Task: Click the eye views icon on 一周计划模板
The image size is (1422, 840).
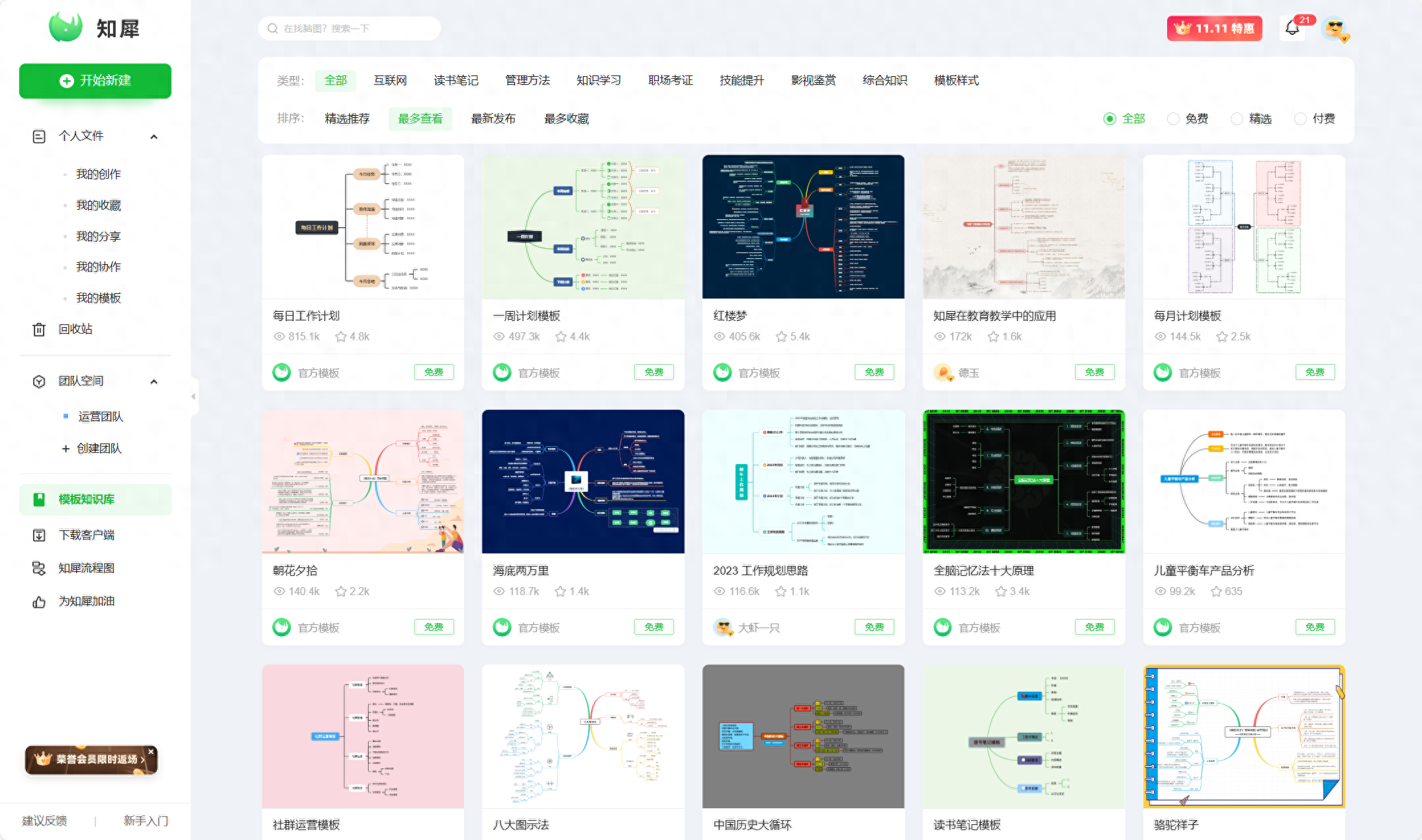Action: [499, 336]
